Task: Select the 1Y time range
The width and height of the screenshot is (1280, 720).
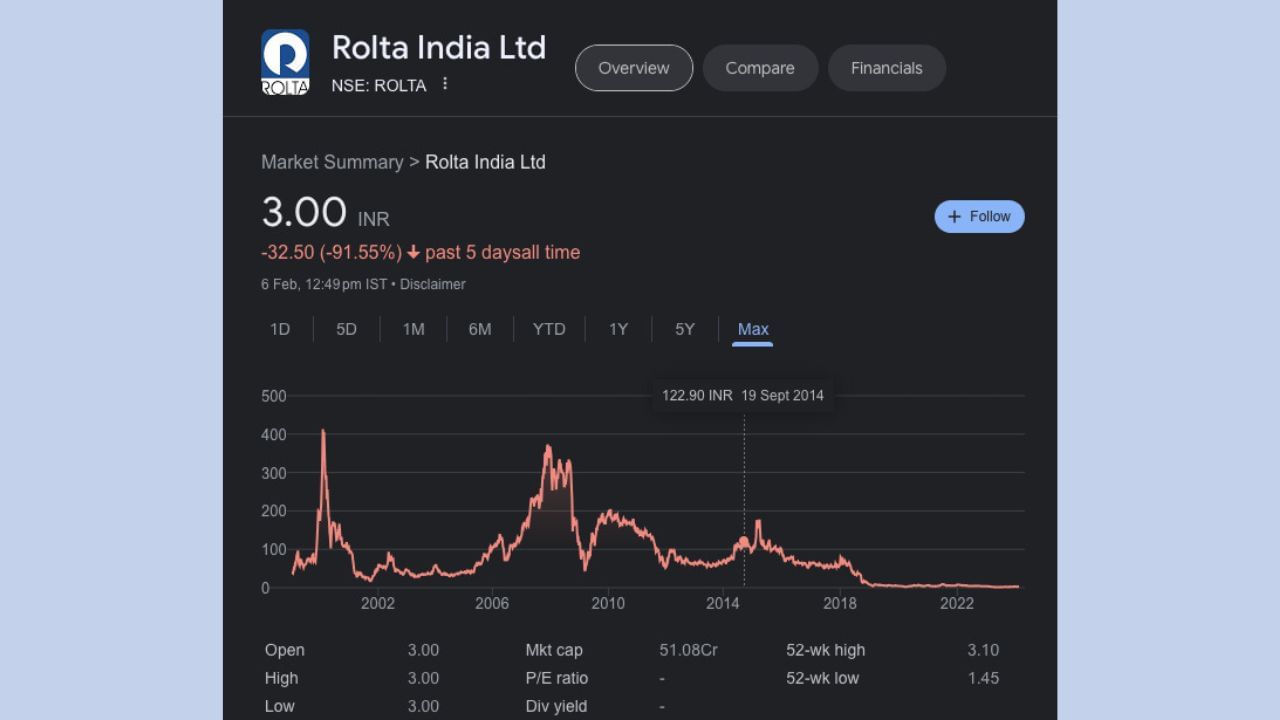Action: [x=618, y=329]
